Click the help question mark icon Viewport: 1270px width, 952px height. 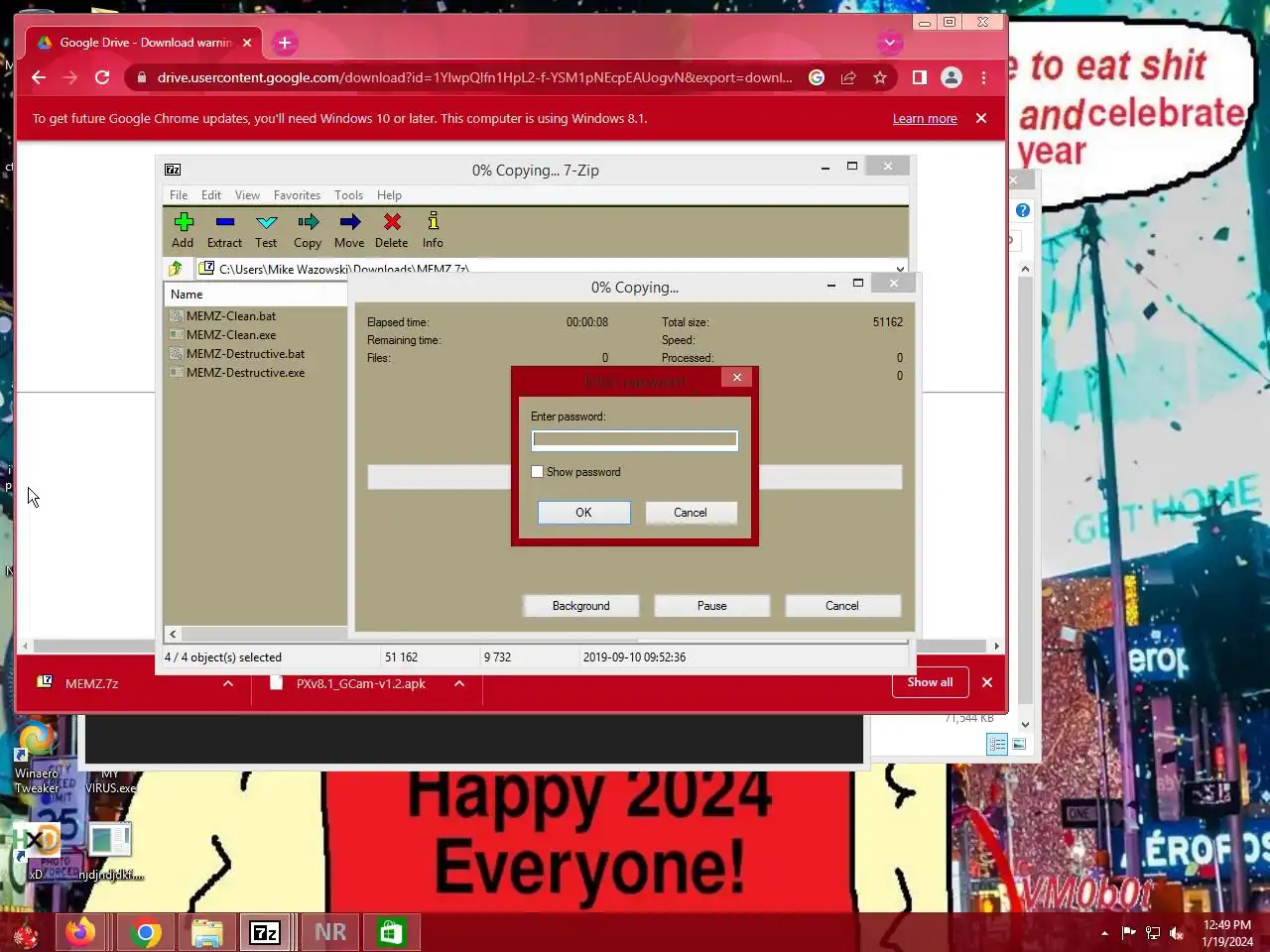tap(1023, 210)
